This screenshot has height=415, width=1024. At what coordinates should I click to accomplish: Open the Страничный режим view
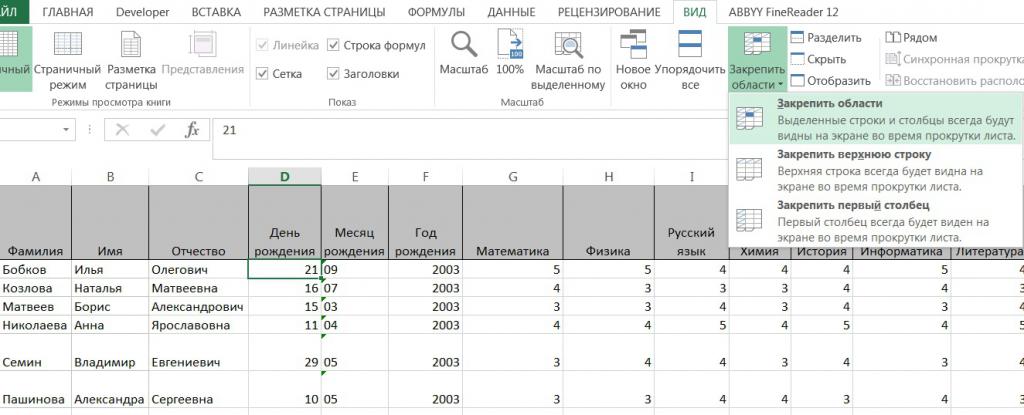point(67,60)
